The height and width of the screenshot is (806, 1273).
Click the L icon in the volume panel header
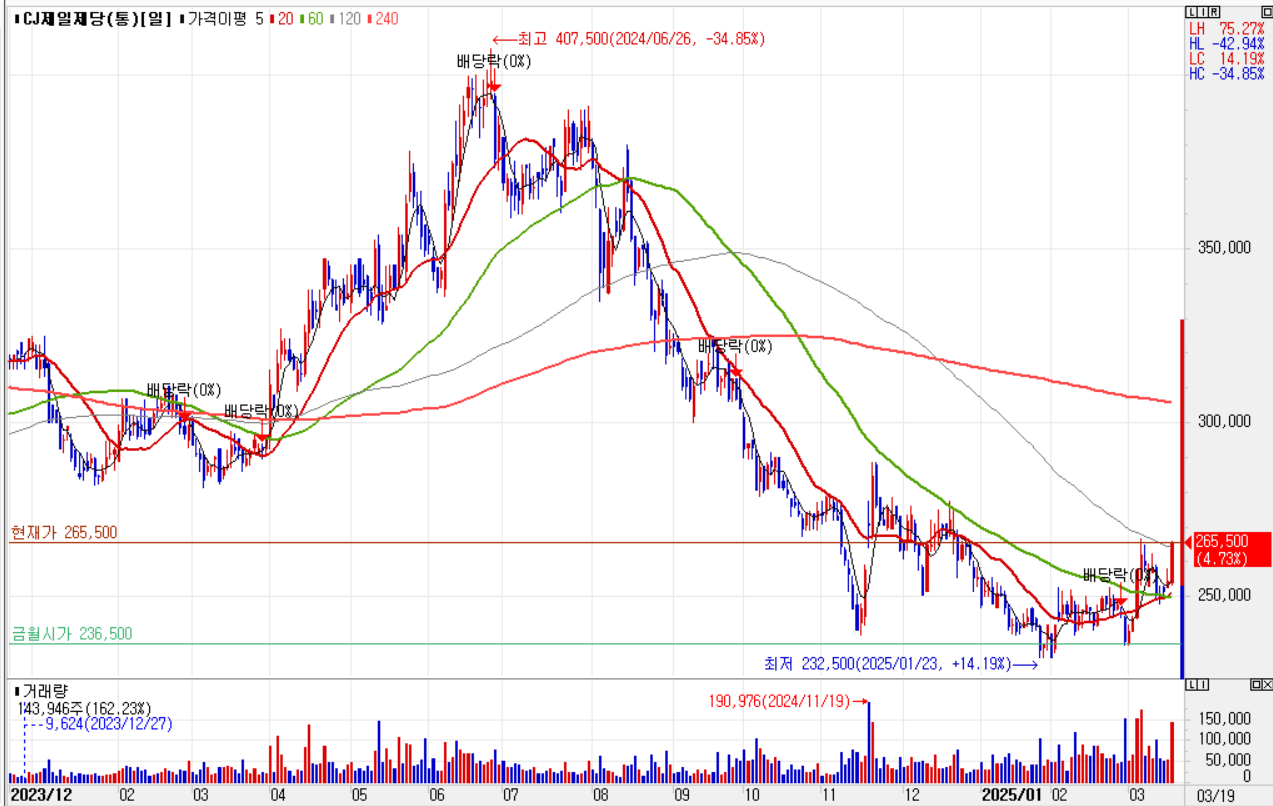pos(1190,685)
